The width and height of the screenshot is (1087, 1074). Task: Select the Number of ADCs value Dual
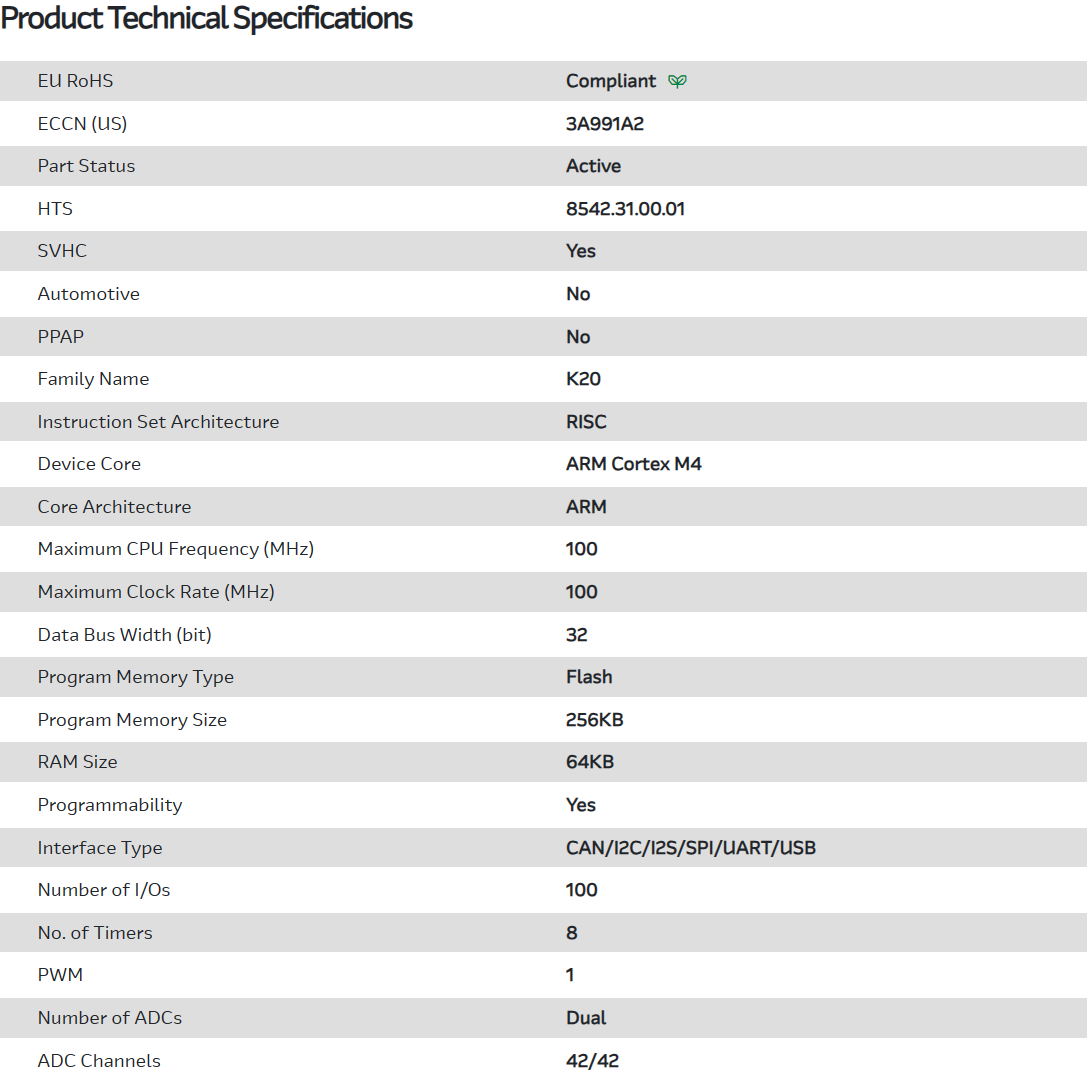(586, 1018)
